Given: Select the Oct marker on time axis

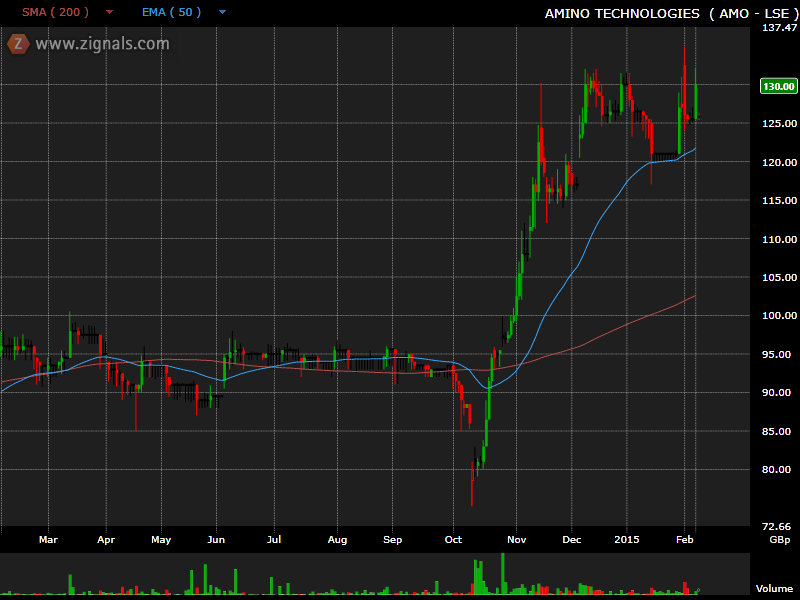Looking at the screenshot, I should click(455, 539).
